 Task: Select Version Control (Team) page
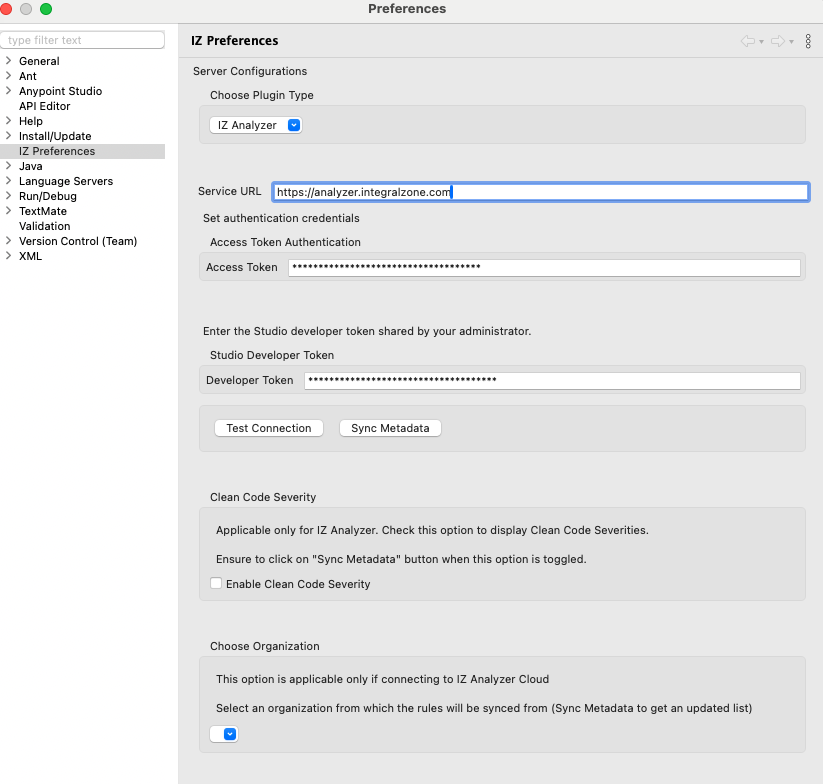[78, 241]
